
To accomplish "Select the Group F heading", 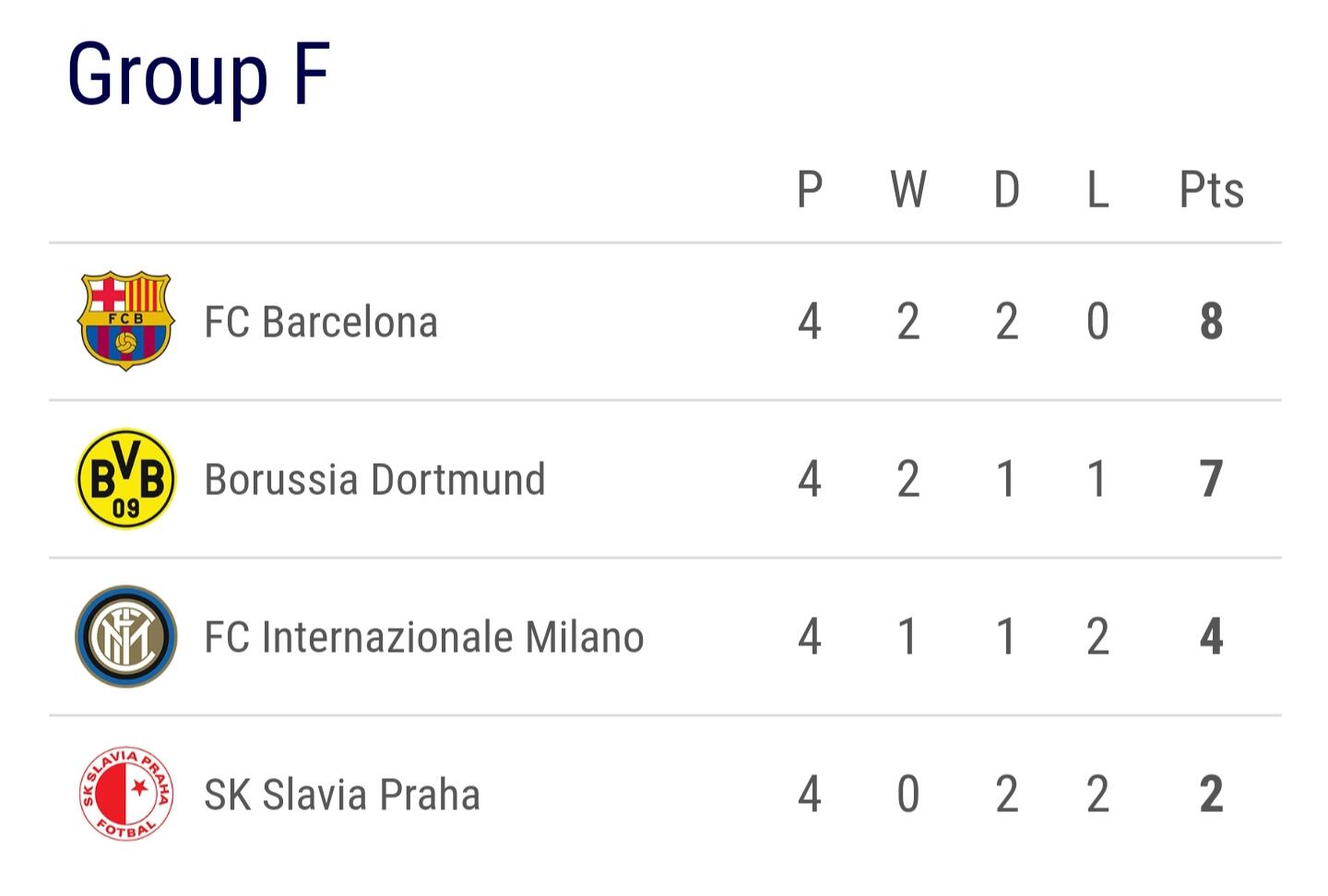I will coord(198,76).
